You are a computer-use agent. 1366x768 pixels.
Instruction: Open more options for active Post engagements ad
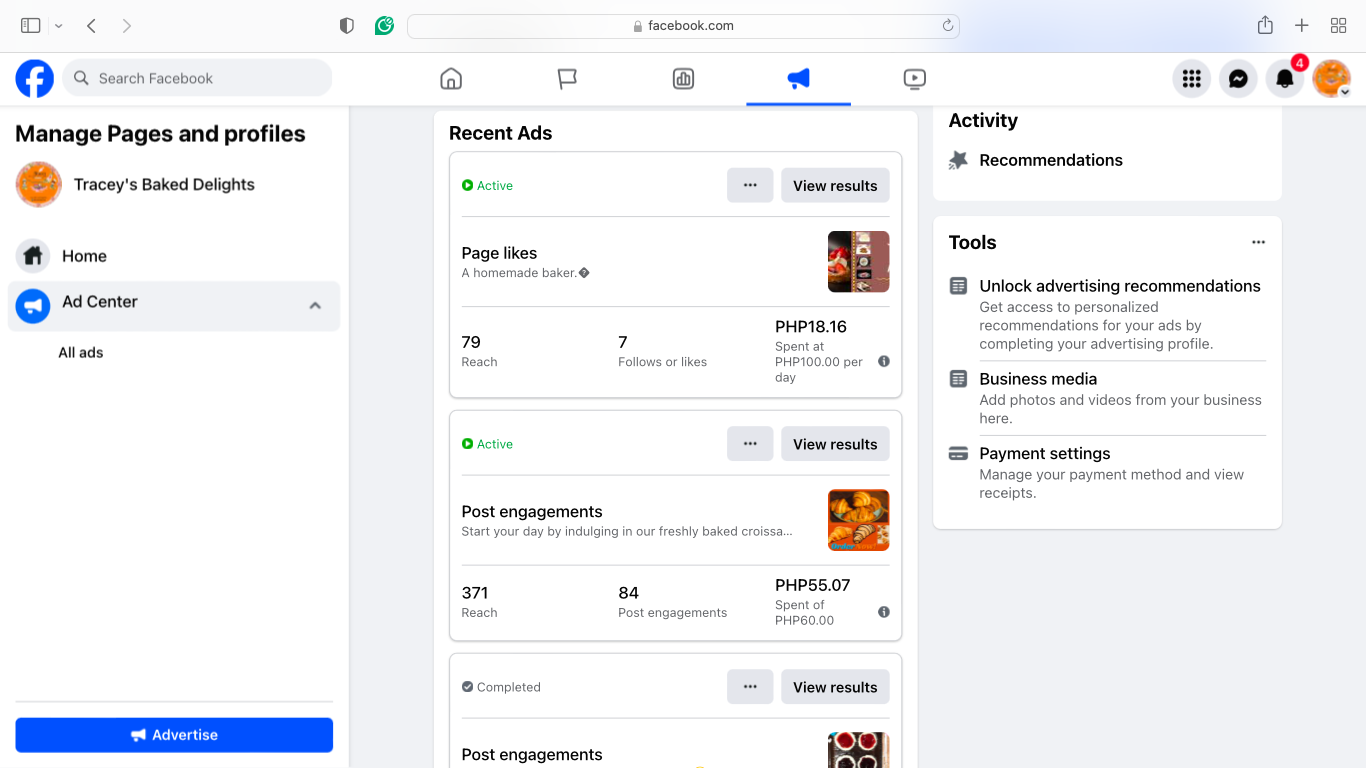pyautogui.click(x=750, y=444)
